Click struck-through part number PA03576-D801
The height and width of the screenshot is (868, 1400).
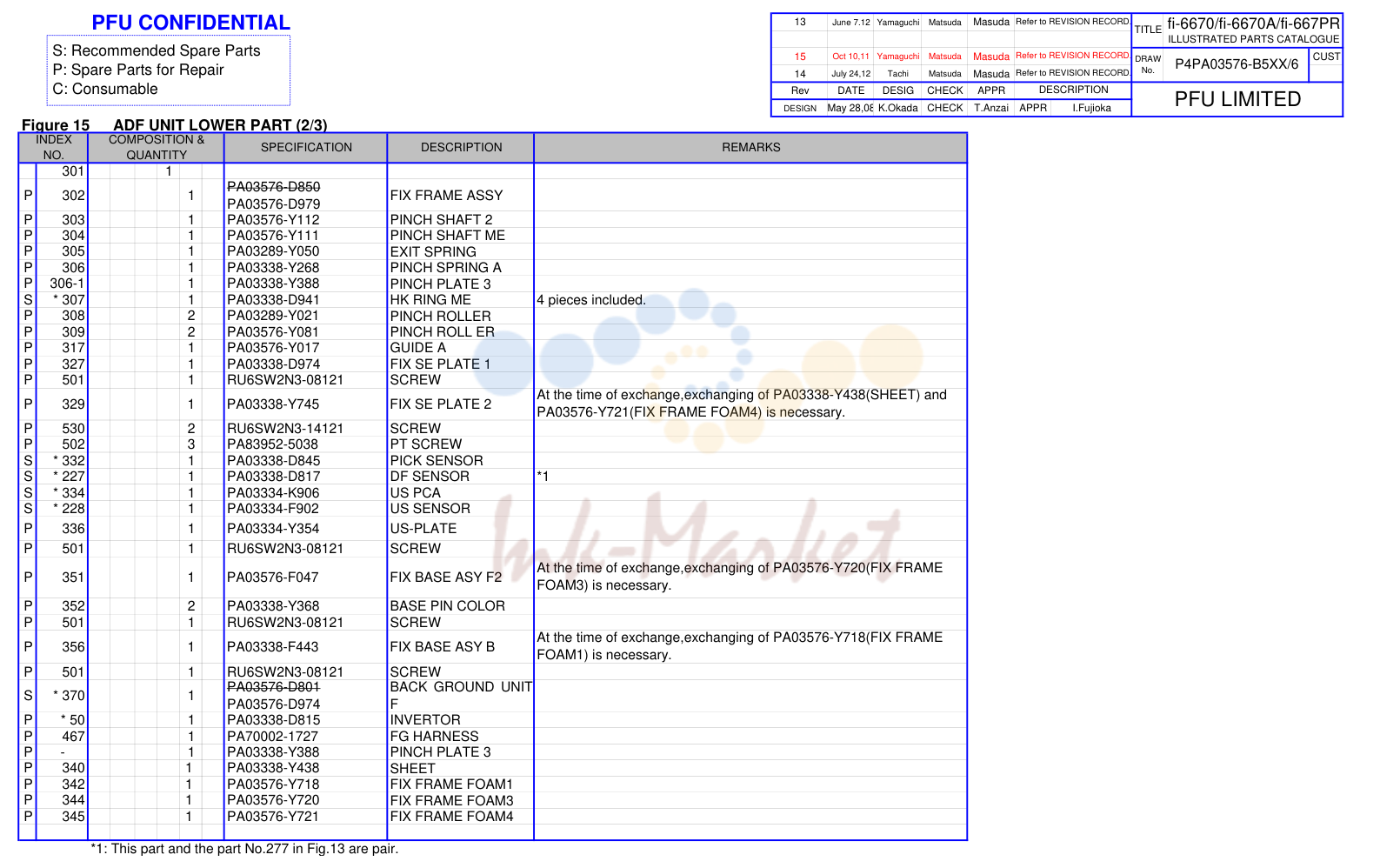pyautogui.click(x=274, y=687)
